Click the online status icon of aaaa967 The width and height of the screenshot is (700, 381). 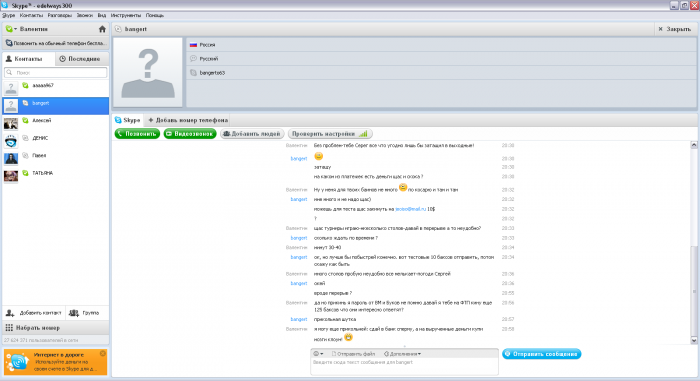pos(25,85)
